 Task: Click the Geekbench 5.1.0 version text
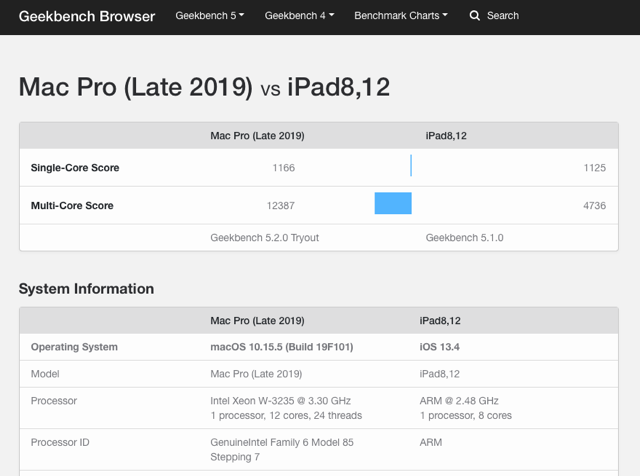click(464, 238)
